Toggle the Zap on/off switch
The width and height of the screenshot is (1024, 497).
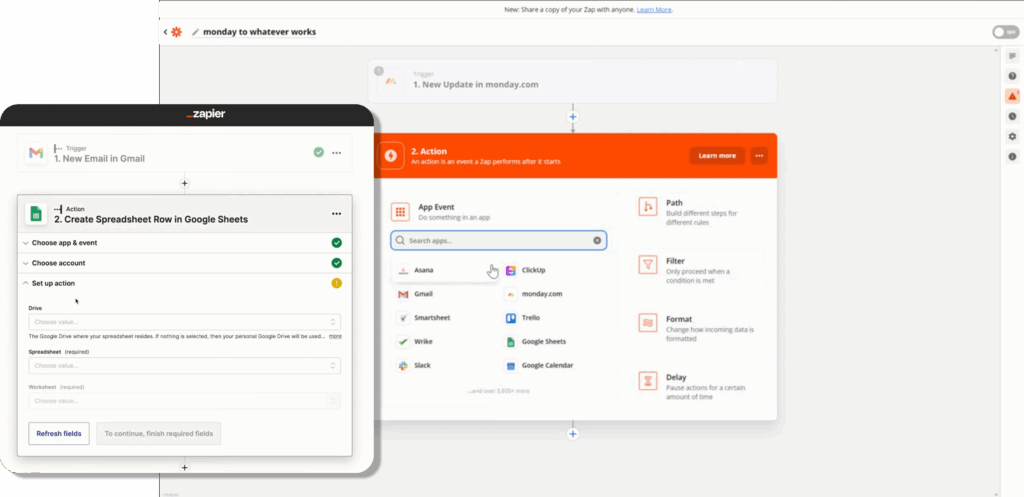coord(1005,33)
